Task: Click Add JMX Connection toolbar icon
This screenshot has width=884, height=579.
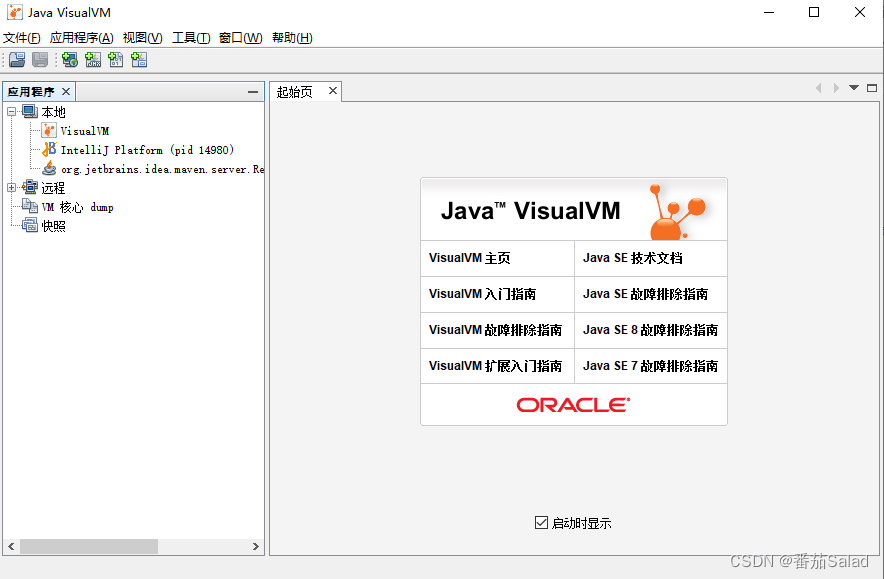Action: point(92,59)
